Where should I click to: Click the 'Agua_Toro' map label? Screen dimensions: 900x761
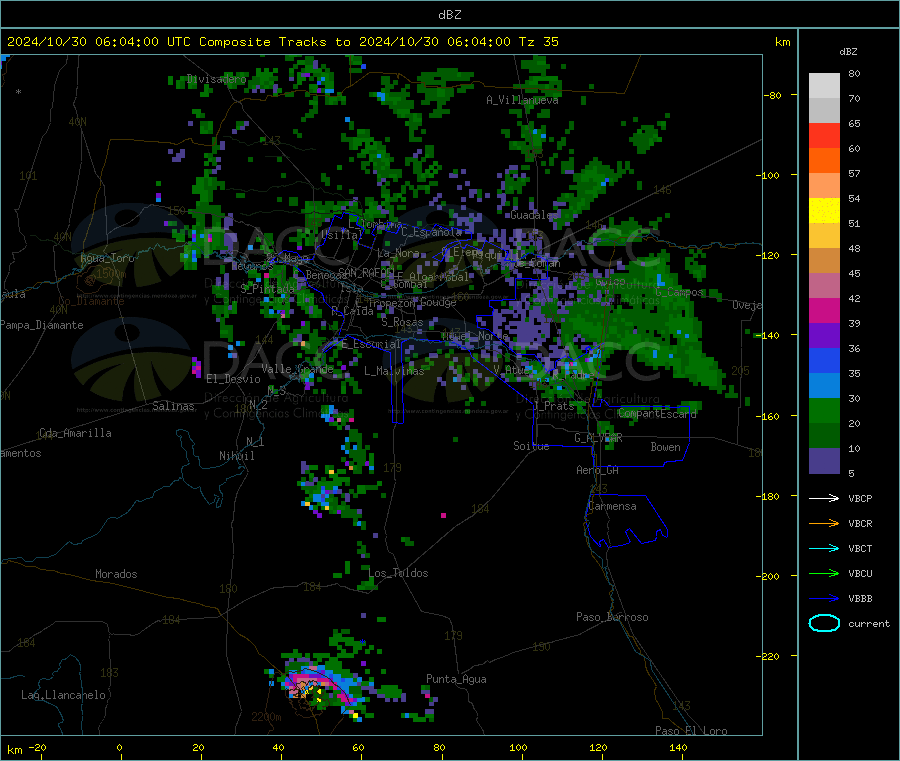107,258
